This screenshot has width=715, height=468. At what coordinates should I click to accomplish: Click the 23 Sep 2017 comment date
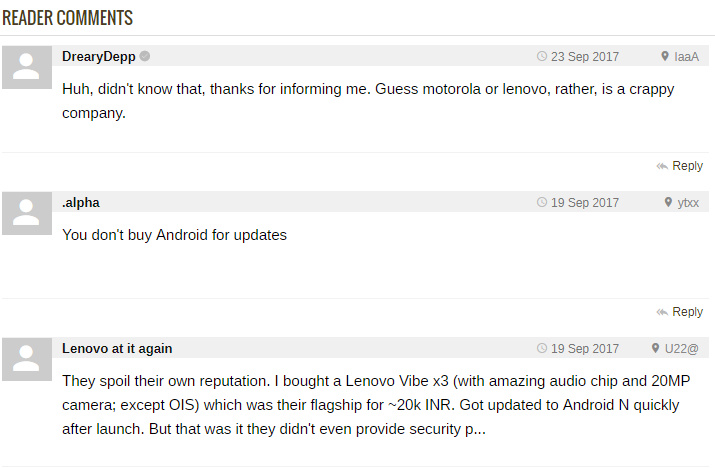pyautogui.click(x=585, y=57)
